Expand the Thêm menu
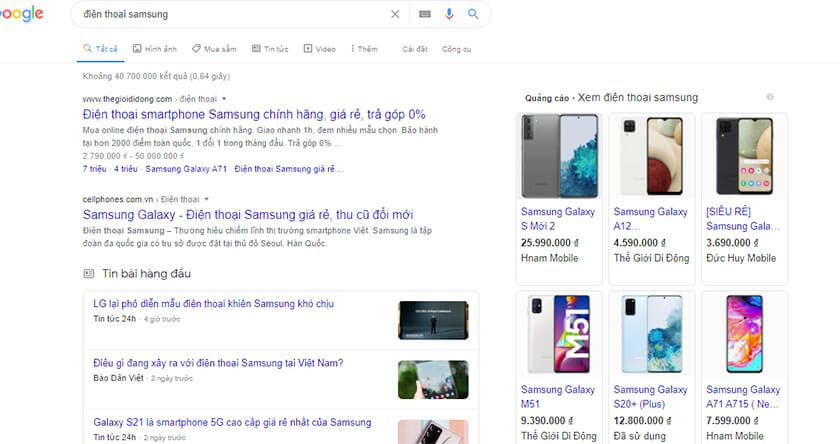The image size is (840, 444). 364,49
